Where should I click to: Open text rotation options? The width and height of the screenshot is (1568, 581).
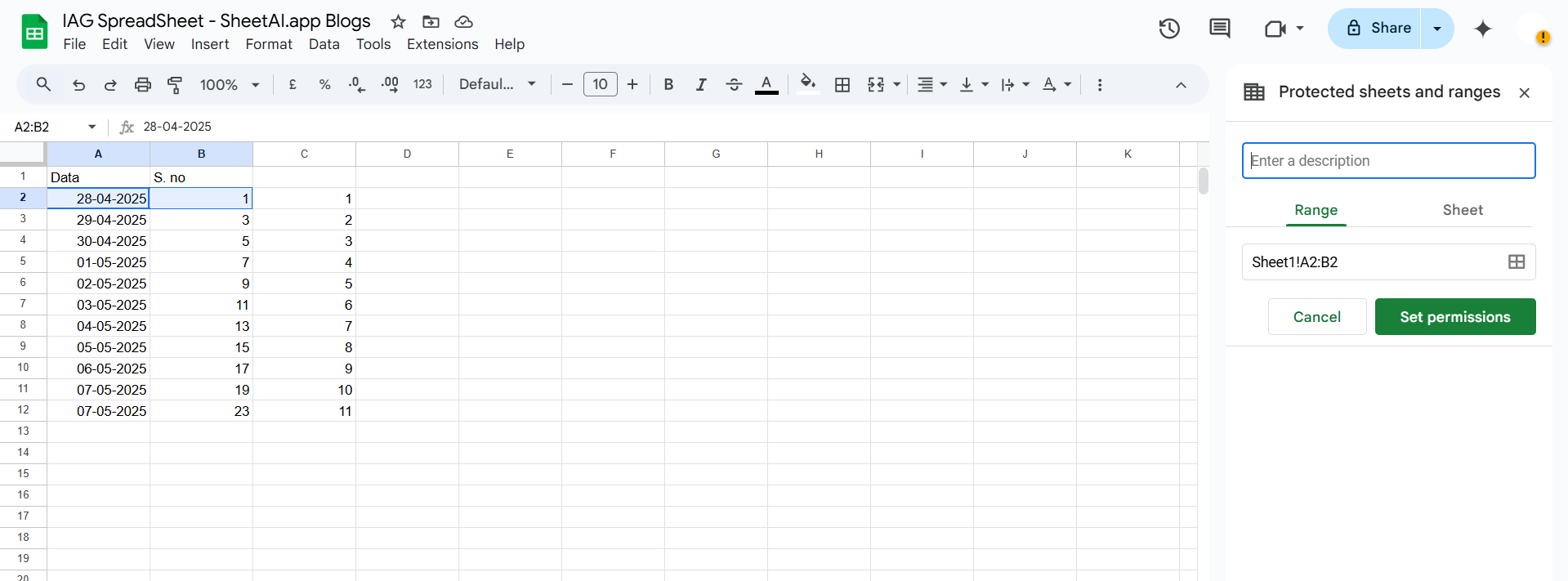[x=1057, y=84]
